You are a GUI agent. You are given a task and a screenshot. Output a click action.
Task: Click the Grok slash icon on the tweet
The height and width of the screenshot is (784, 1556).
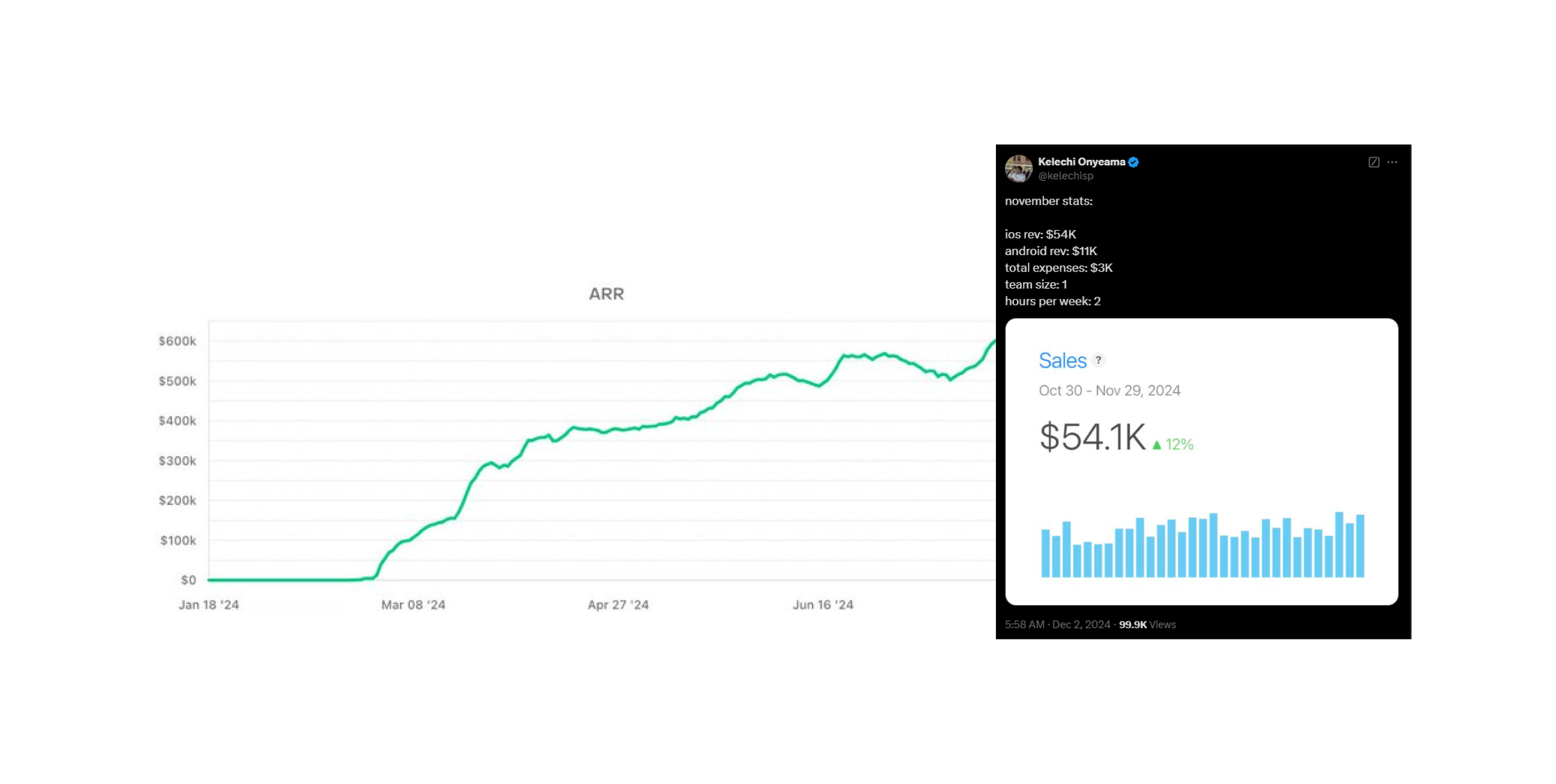(1373, 162)
